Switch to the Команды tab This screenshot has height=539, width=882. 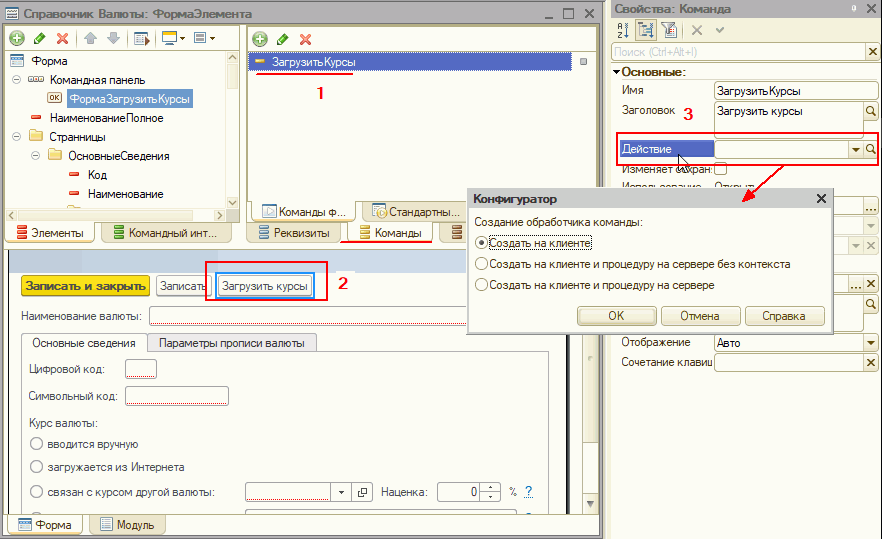pos(390,232)
